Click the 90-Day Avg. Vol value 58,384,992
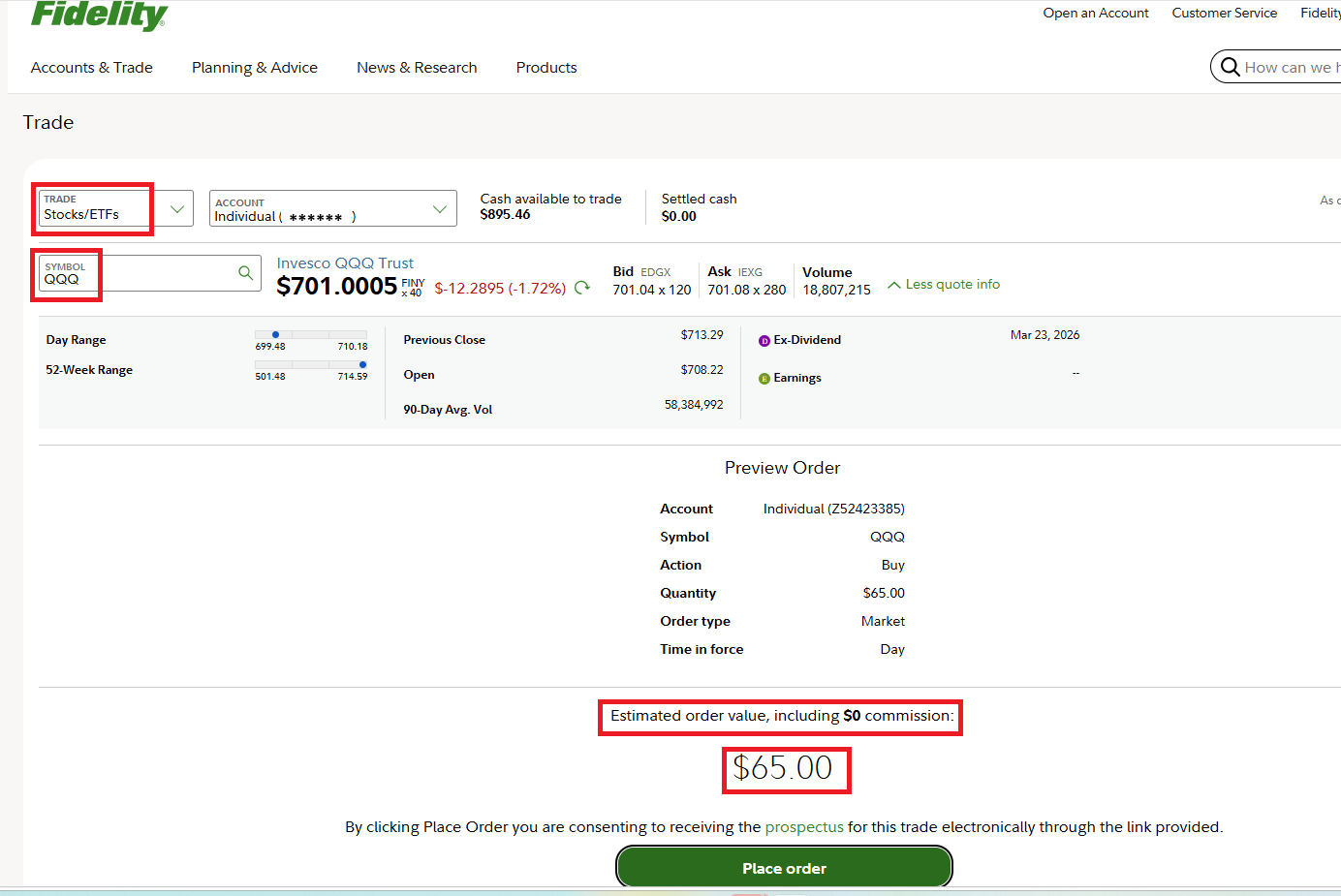Viewport: 1341px width, 896px height. (x=694, y=405)
